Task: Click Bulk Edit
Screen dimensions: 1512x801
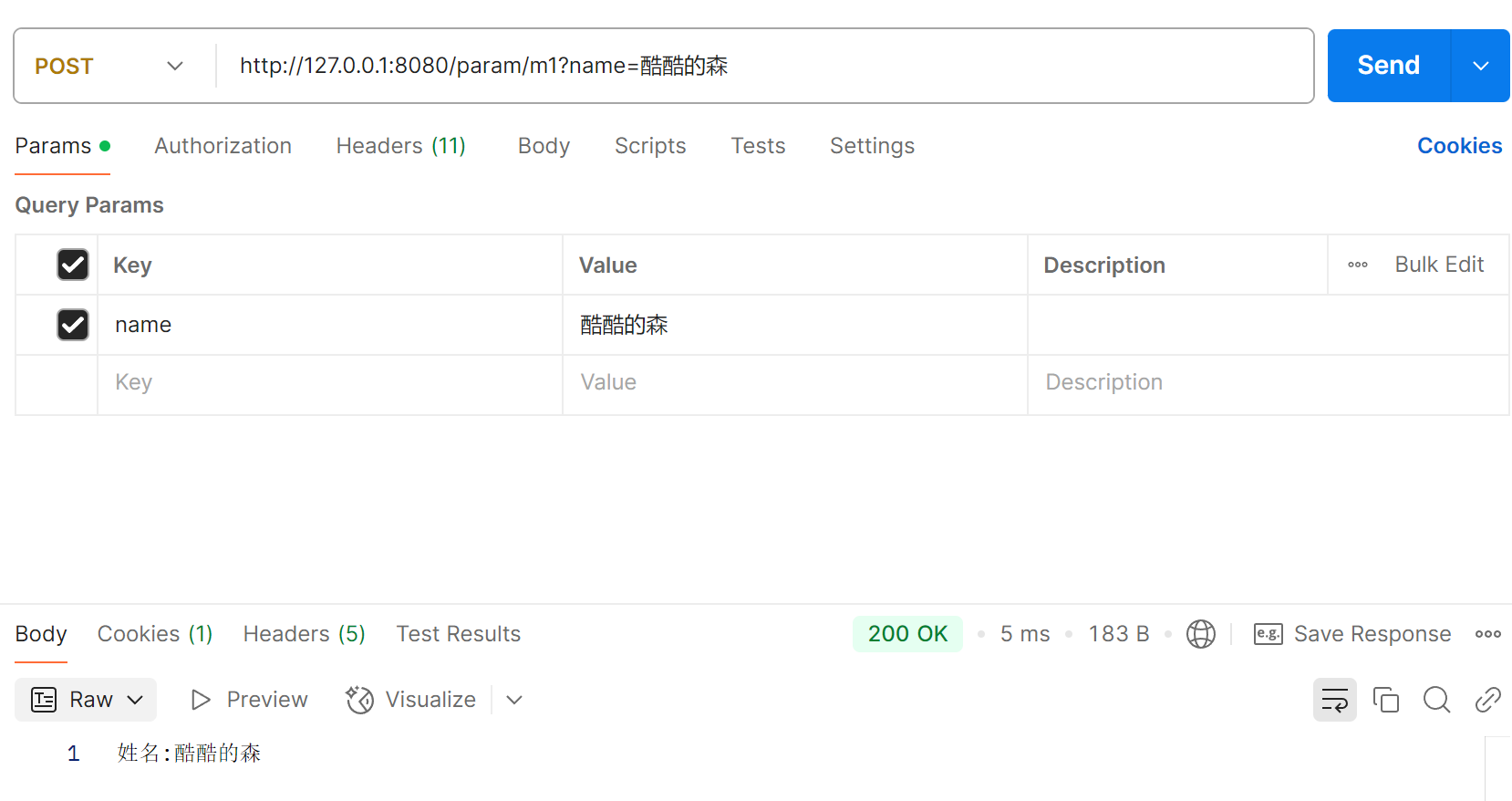Action: pos(1439,265)
